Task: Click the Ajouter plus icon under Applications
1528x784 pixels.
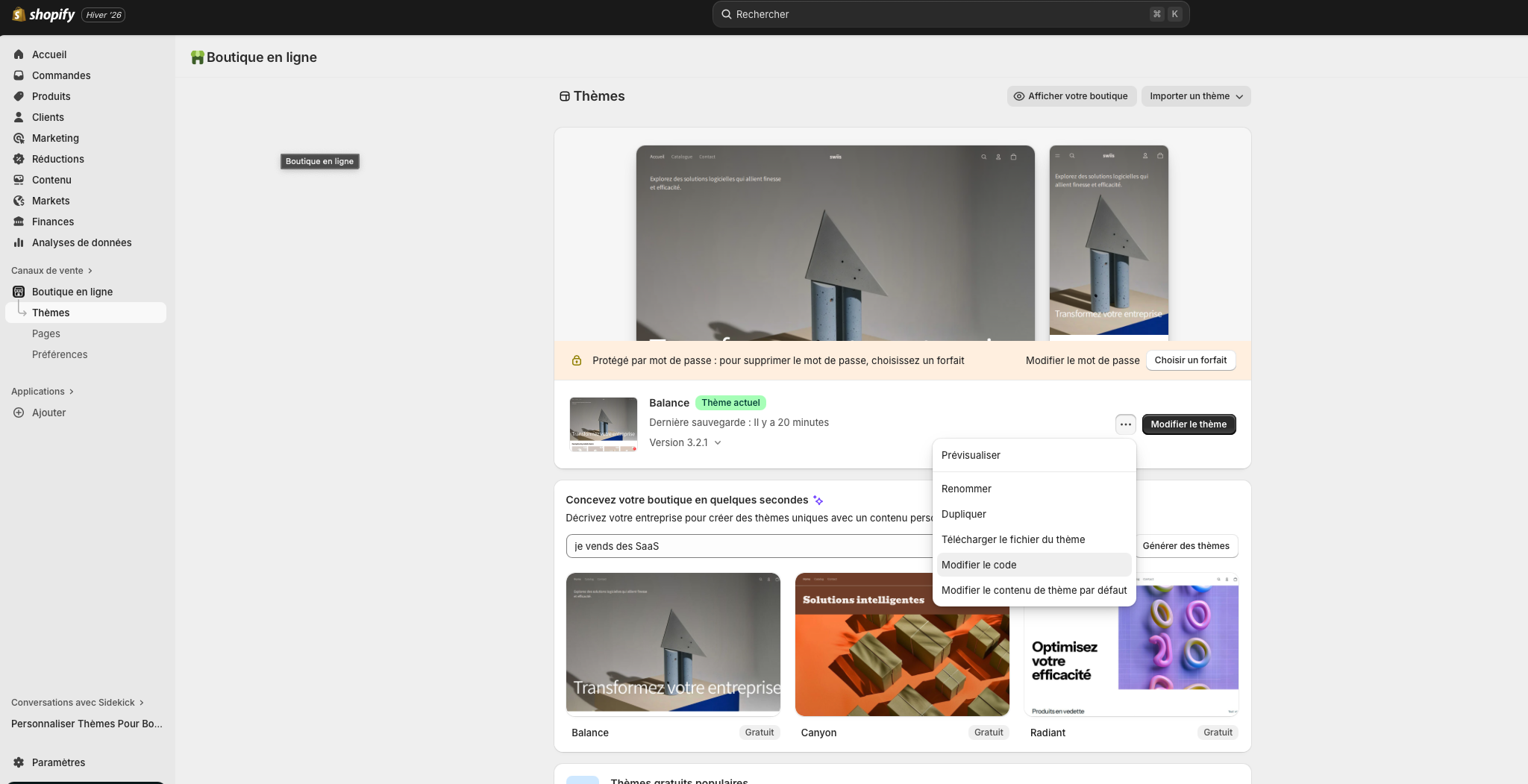Action: click(x=19, y=413)
